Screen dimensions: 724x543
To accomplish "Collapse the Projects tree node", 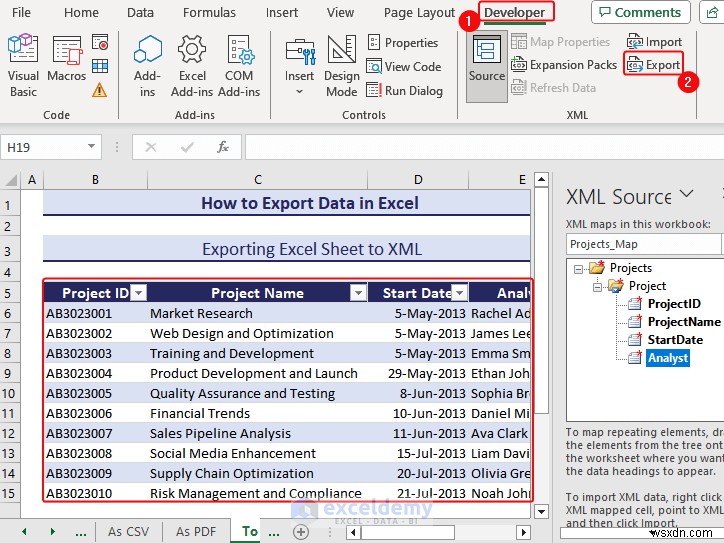I will tap(578, 268).
